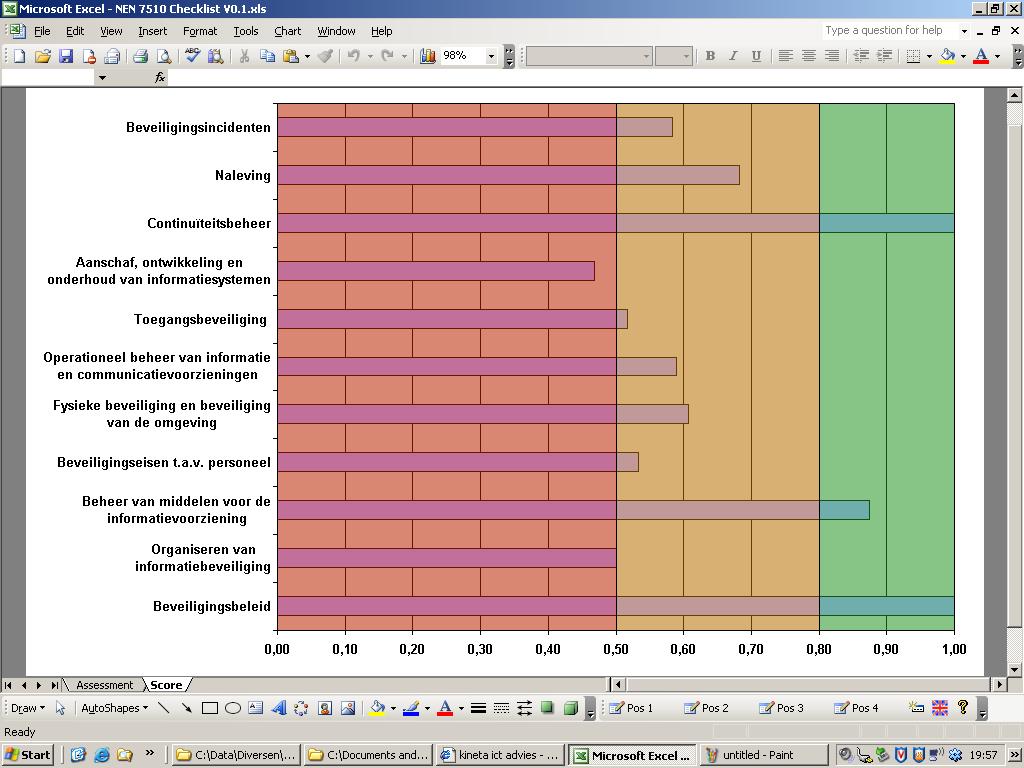Screen dimensions: 1024x768
Task: Click the Pos 1 toolbar button
Action: pos(631,708)
